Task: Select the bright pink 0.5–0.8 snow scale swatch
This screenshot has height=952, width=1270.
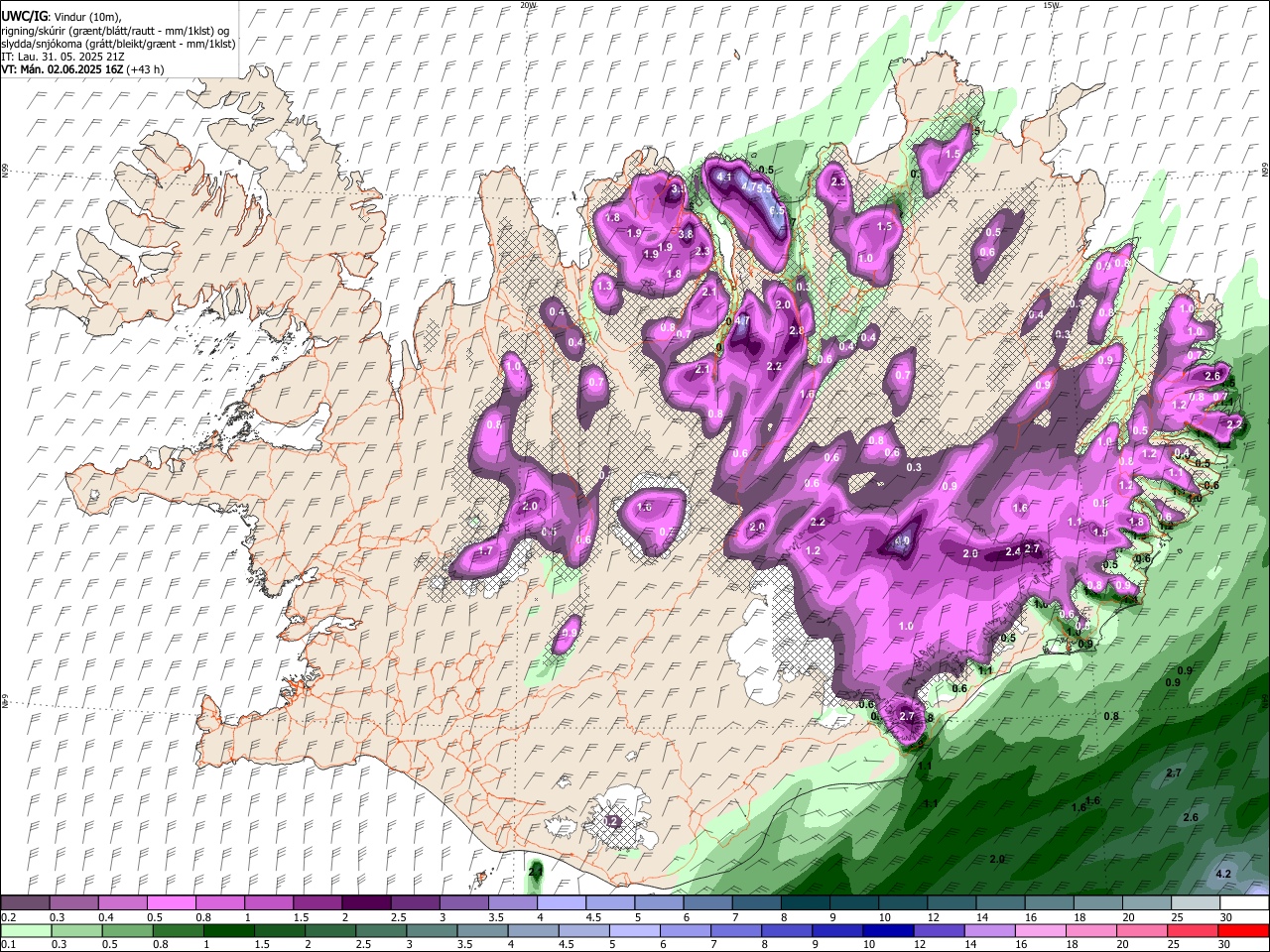Action: [172, 903]
